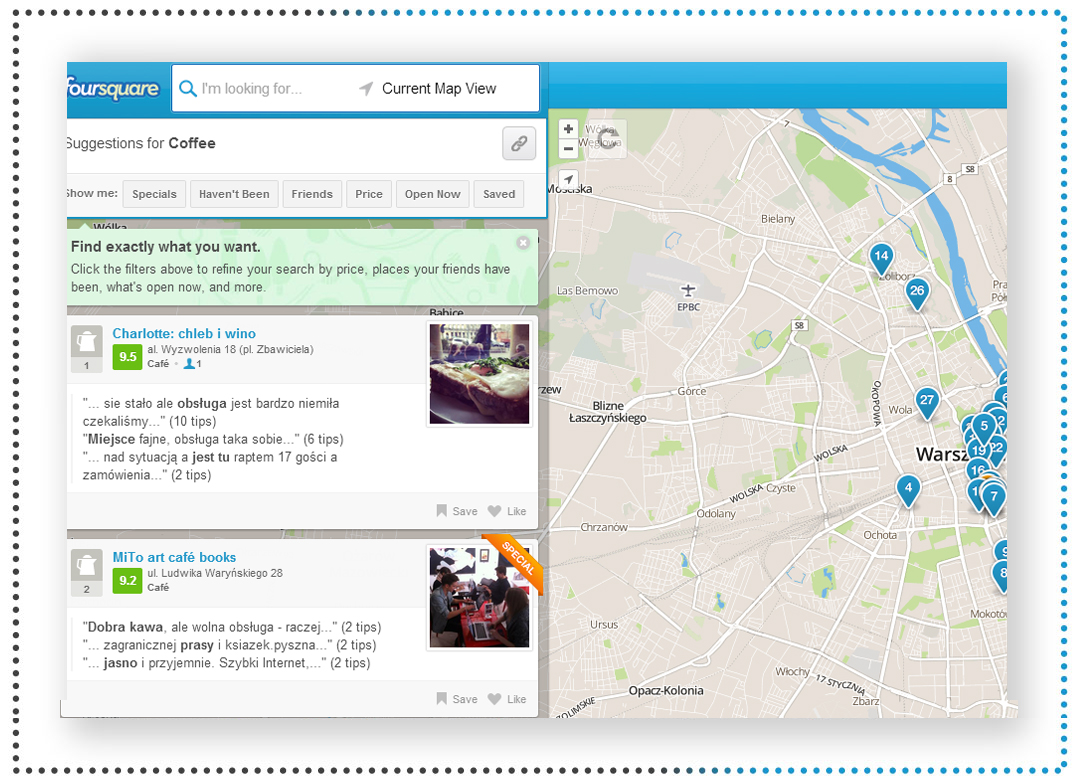Image resolution: width=1080 pixels, height=784 pixels.
Task: Open Charlotte: chleb i wino venue link
Action: [184, 334]
